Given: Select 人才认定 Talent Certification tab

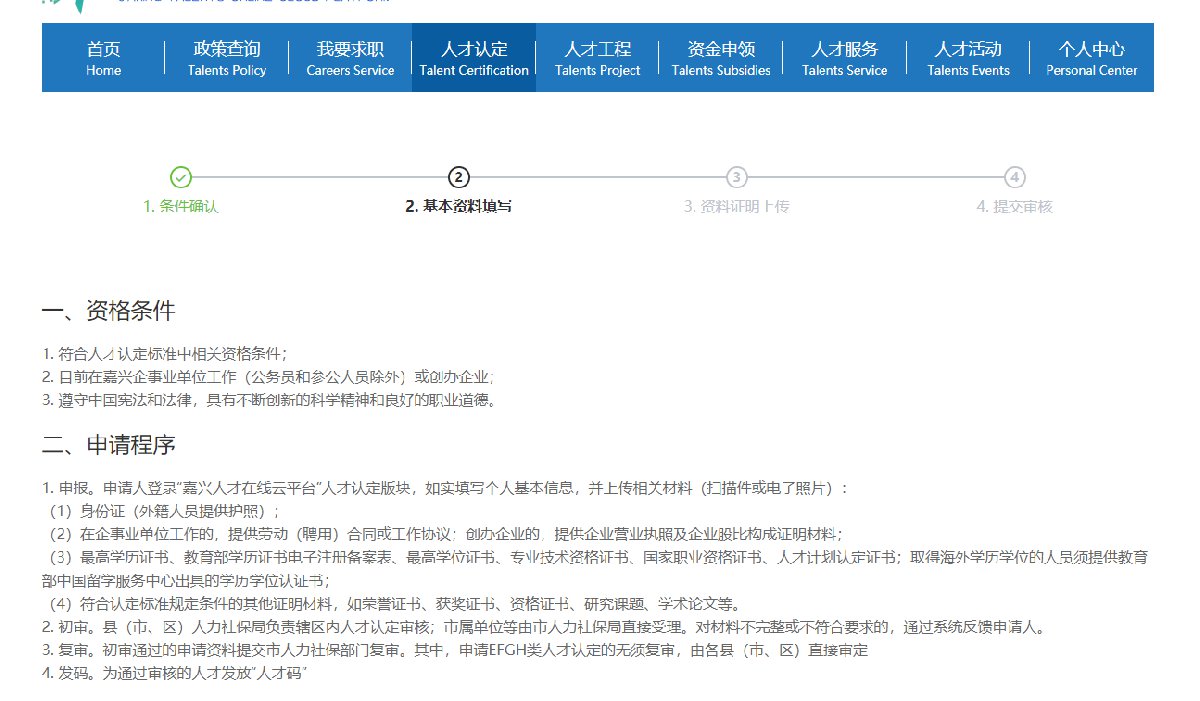Looking at the screenshot, I should [x=474, y=58].
